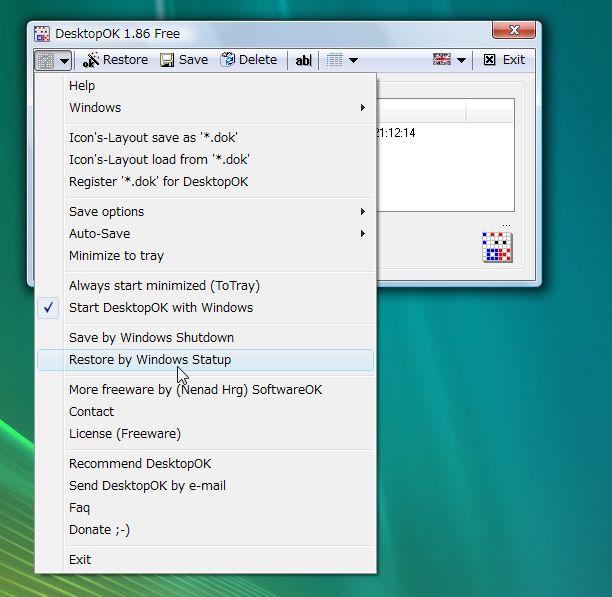The width and height of the screenshot is (612, 597).
Task: Click the Restore toolbar button
Action: click(115, 60)
